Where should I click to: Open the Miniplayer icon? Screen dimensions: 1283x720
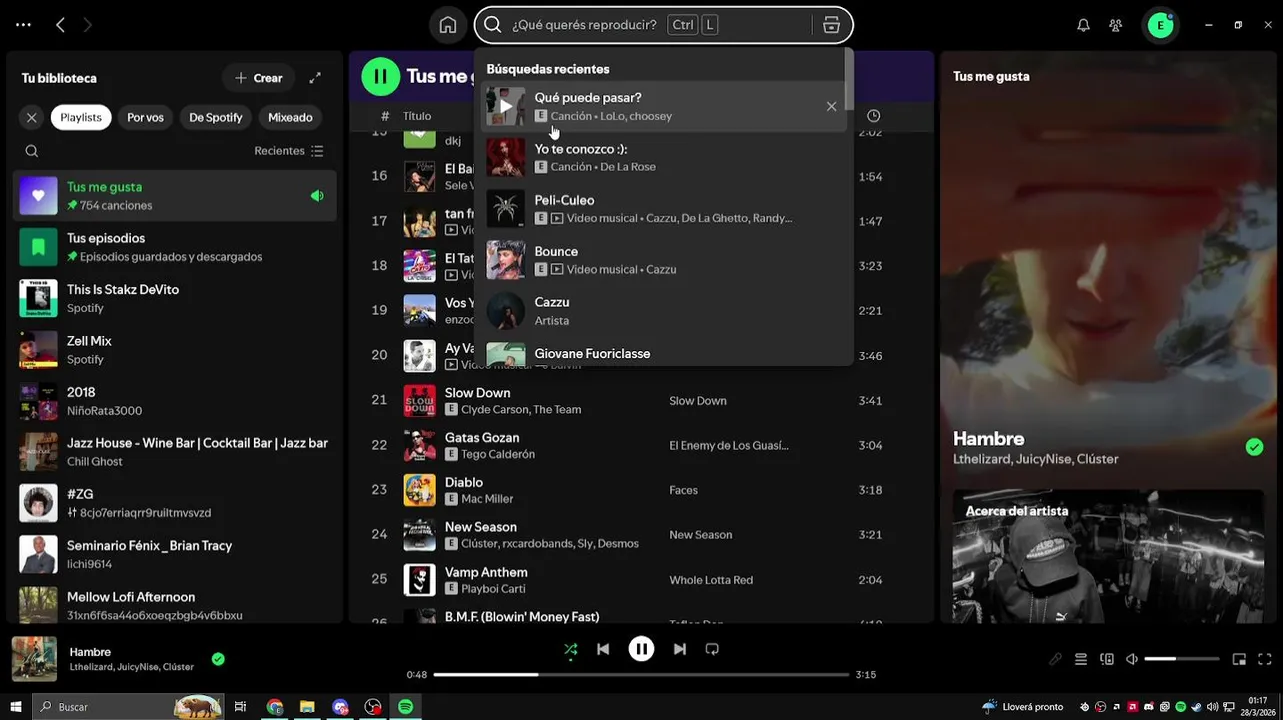click(1239, 659)
